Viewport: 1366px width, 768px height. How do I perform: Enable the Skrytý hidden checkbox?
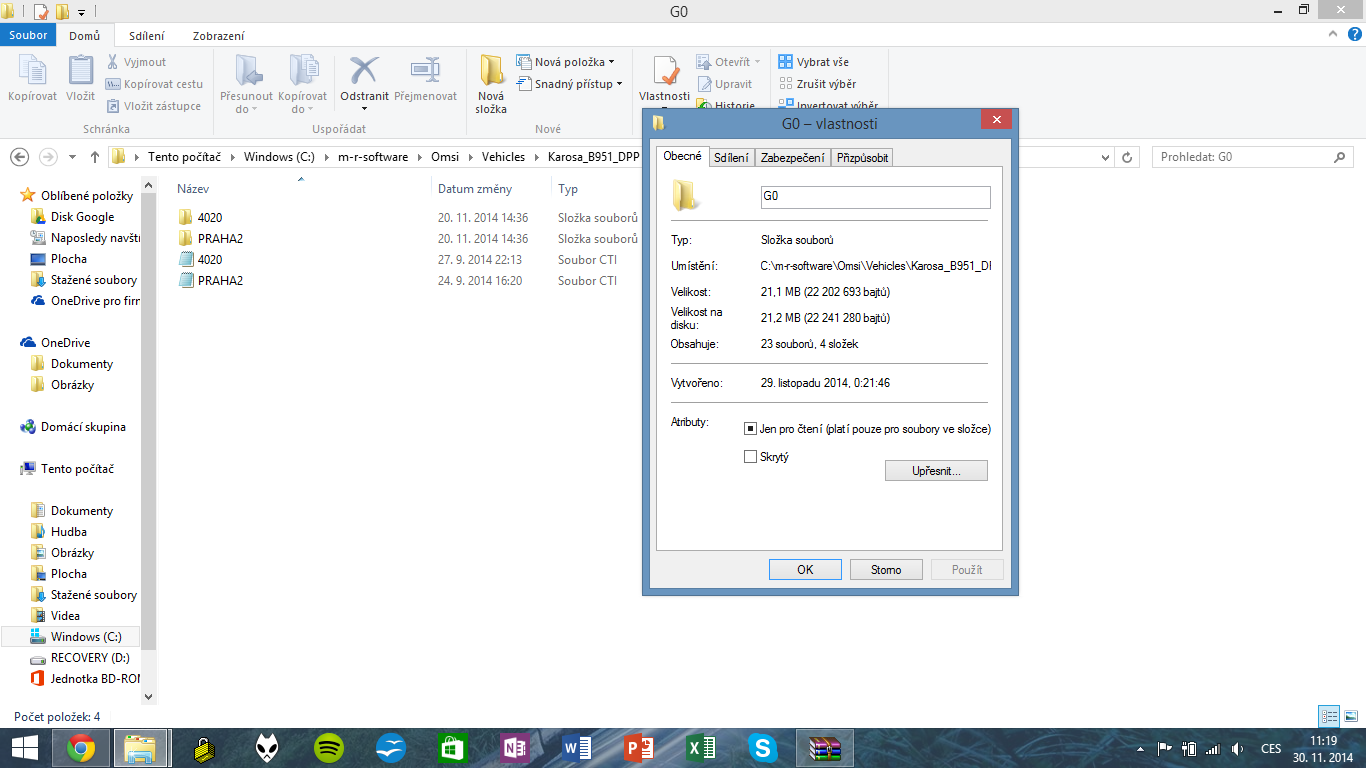coord(751,457)
